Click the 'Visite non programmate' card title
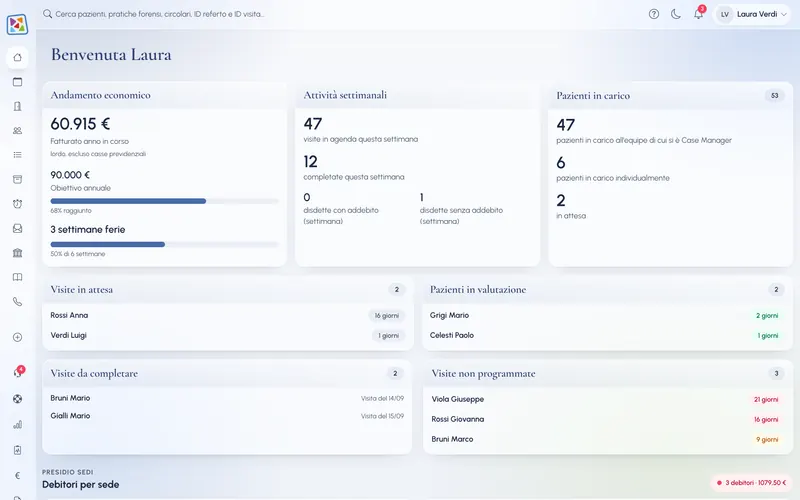This screenshot has width=800, height=500. coord(483,373)
